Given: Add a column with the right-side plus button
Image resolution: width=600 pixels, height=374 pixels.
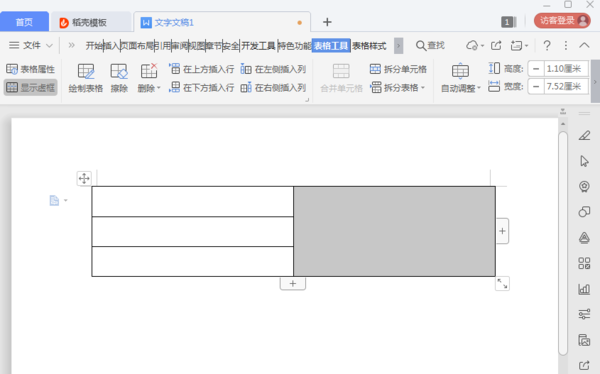Looking at the screenshot, I should 502,231.
